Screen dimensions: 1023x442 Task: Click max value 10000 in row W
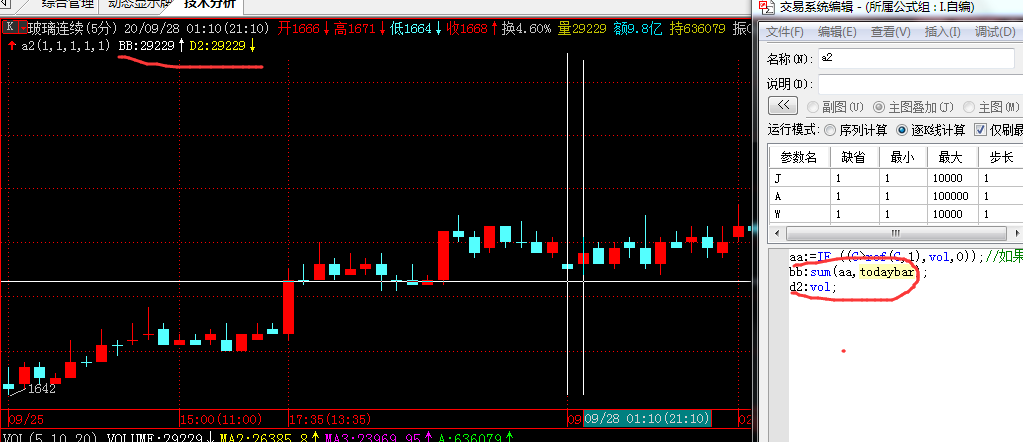tap(953, 214)
